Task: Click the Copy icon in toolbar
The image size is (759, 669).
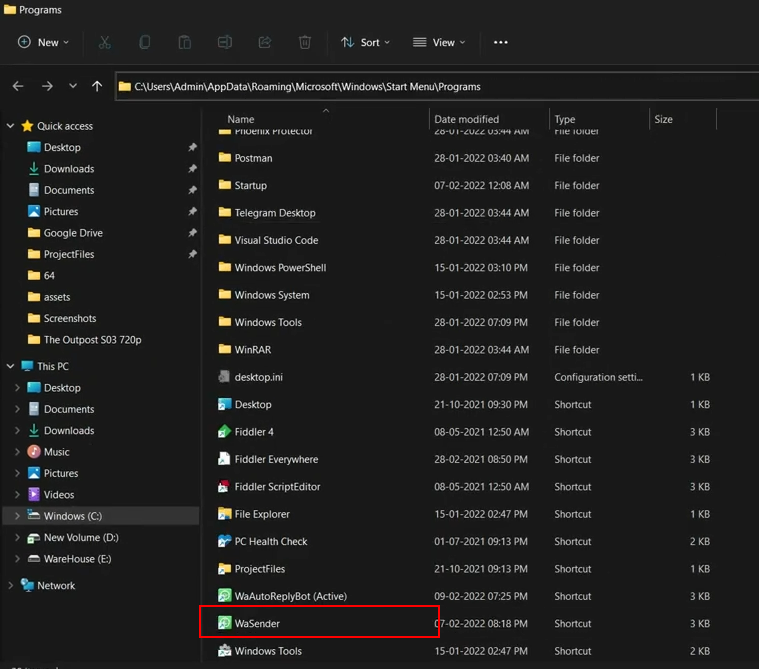Action: [x=145, y=42]
